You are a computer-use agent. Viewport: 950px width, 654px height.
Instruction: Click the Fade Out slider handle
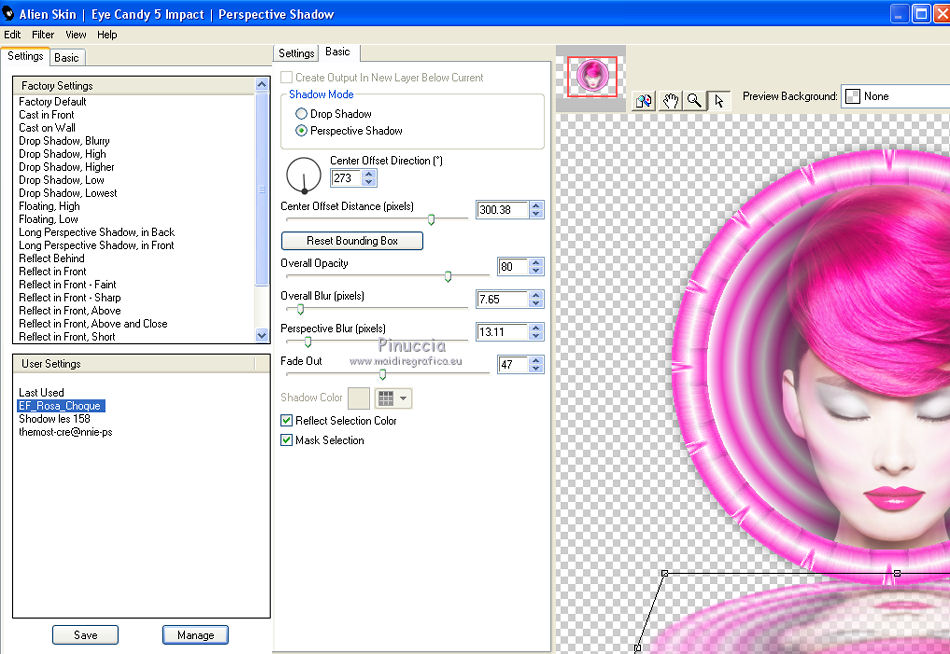382,375
